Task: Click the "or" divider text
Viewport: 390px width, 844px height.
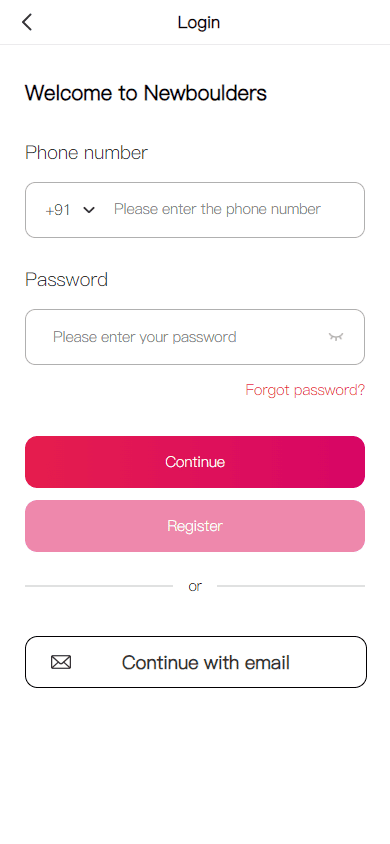Action: 195,586
